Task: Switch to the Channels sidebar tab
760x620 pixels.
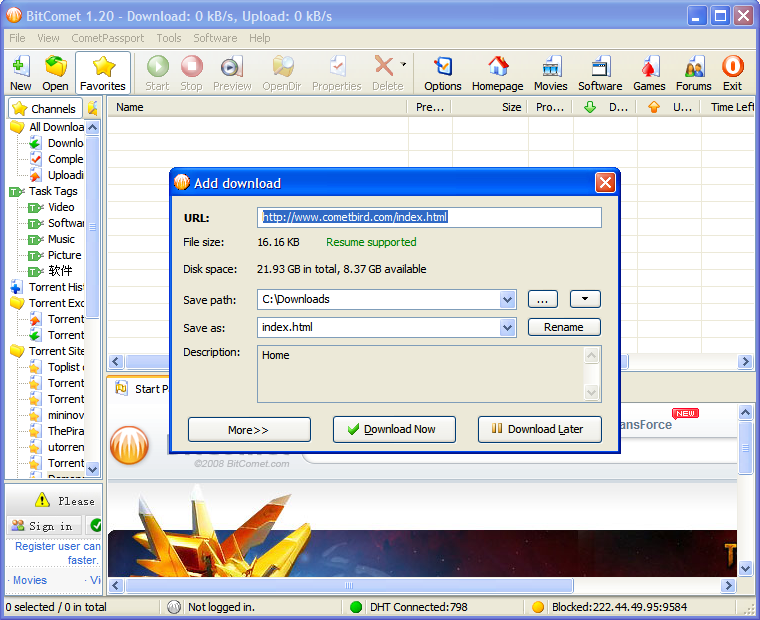Action: 45,109
